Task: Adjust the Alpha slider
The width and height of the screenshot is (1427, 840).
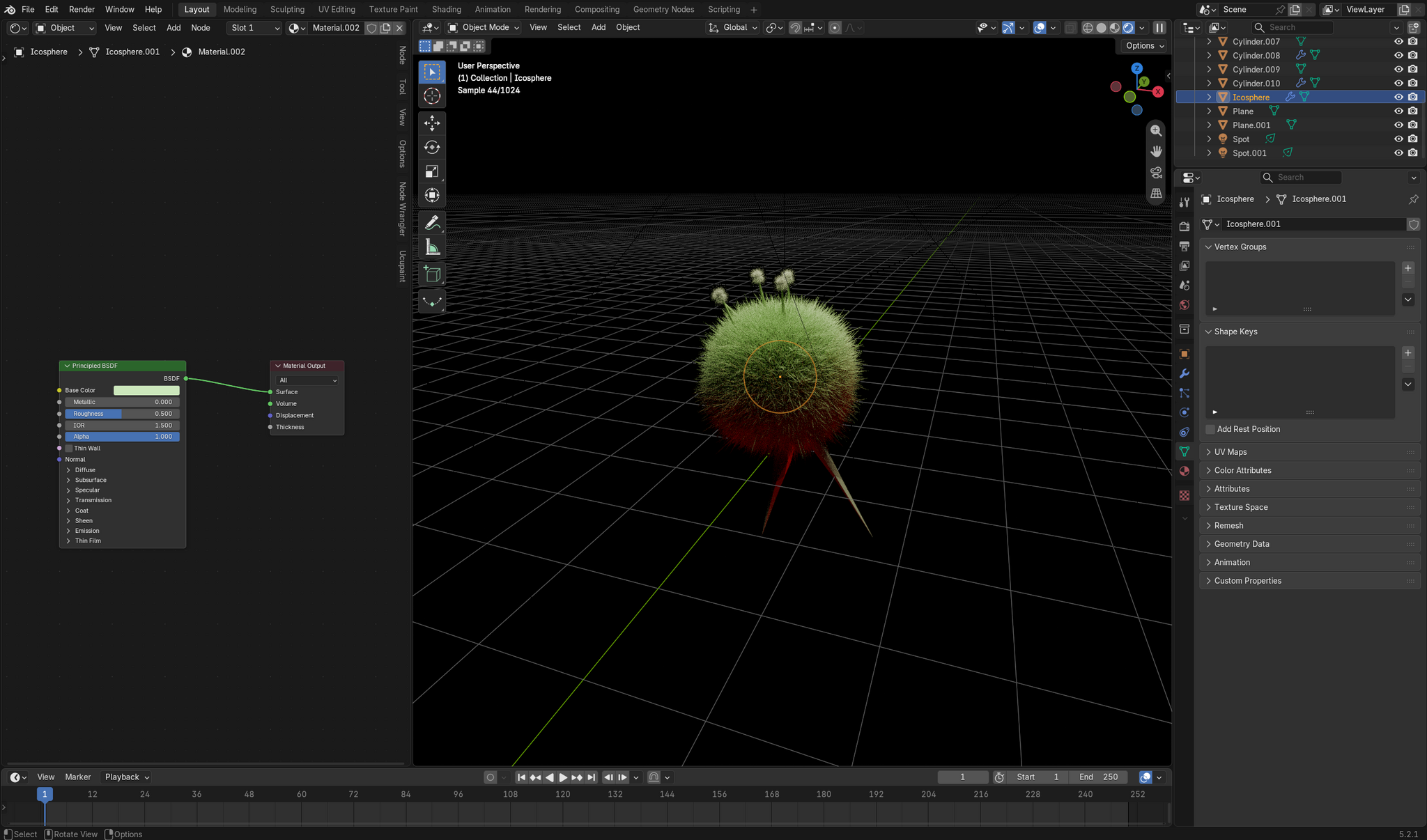Action: (x=123, y=437)
